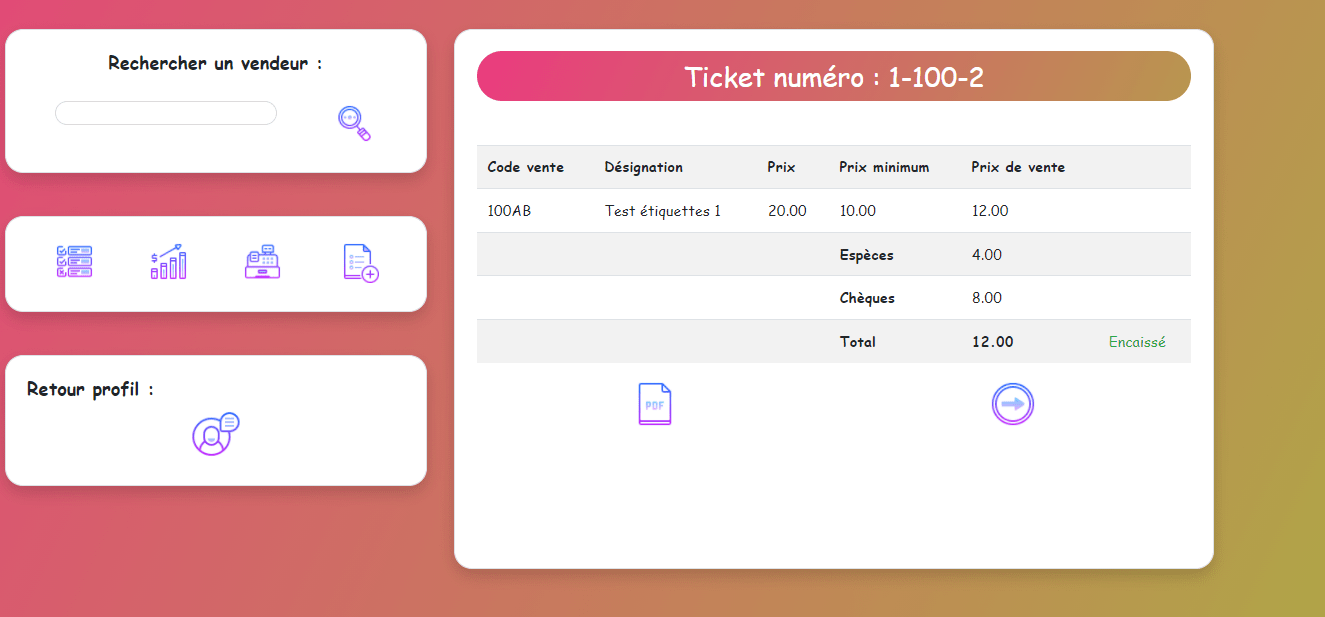The height and width of the screenshot is (617, 1325).
Task: Click the Prix de vente column header
Action: point(1017,167)
